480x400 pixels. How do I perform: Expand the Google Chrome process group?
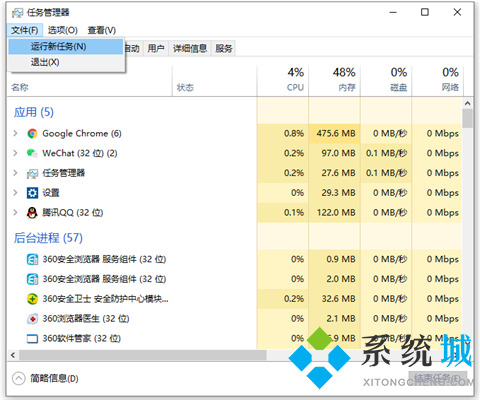[15, 133]
